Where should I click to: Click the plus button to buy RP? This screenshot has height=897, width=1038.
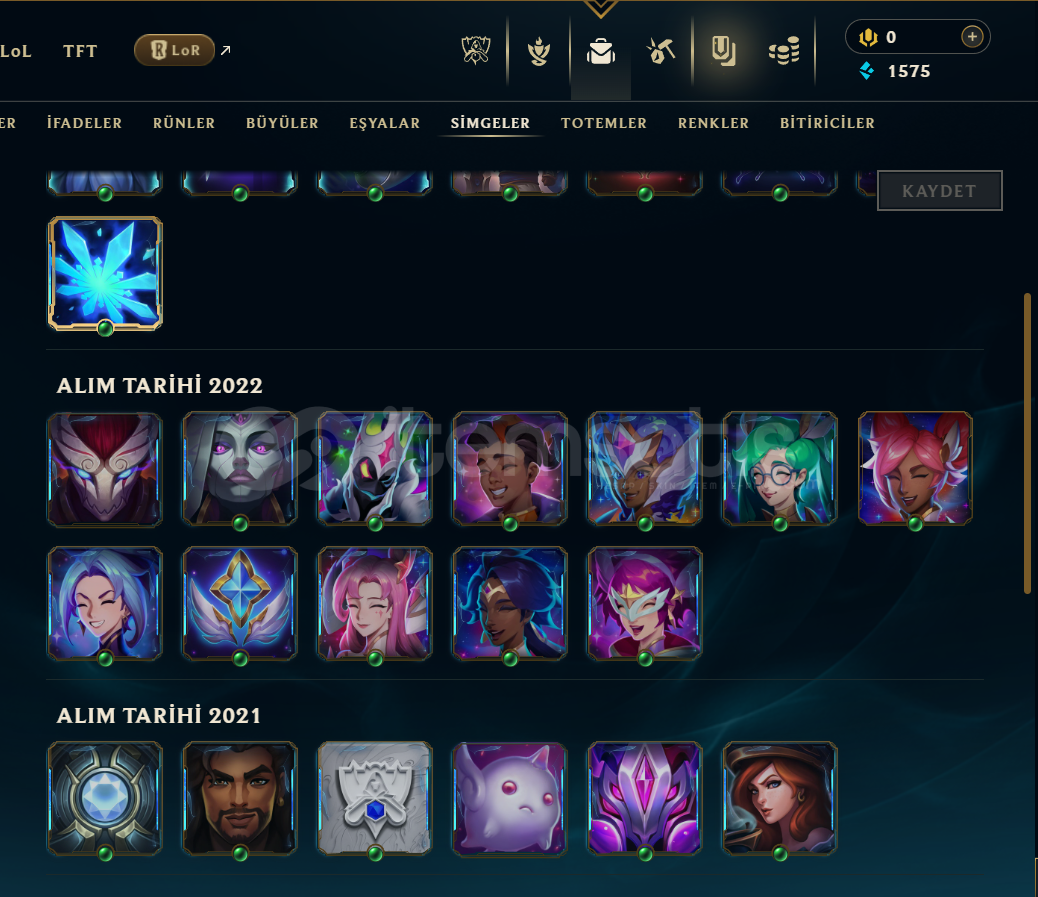point(972,37)
